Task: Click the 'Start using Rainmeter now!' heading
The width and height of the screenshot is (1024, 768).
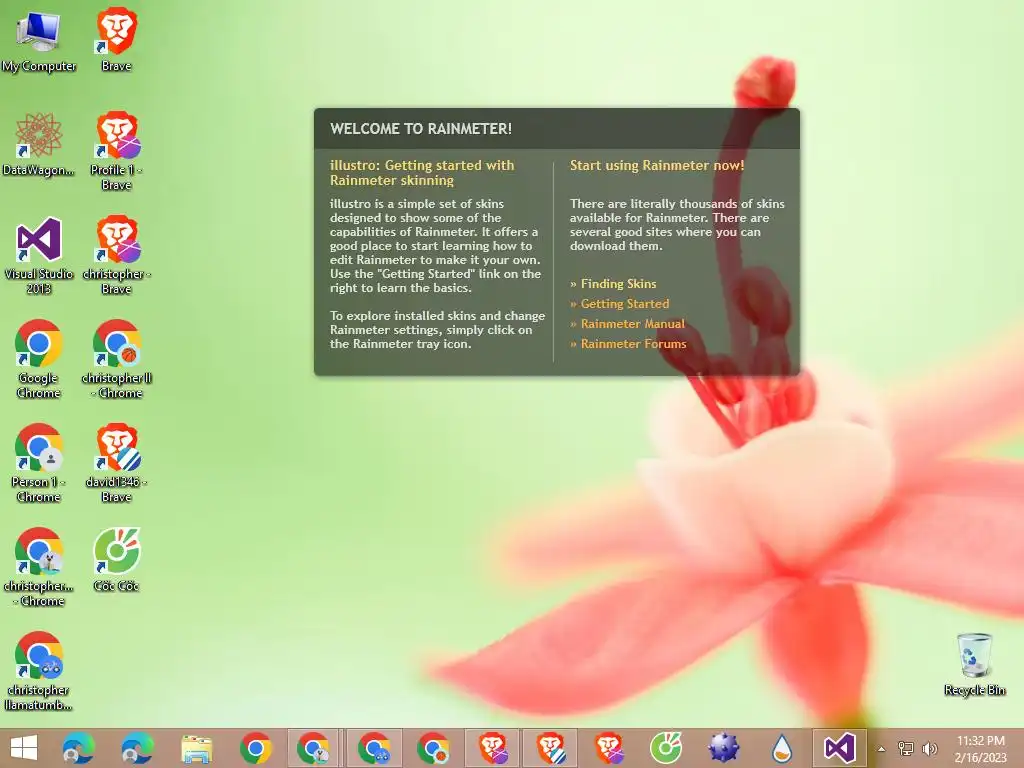Action: (657, 165)
